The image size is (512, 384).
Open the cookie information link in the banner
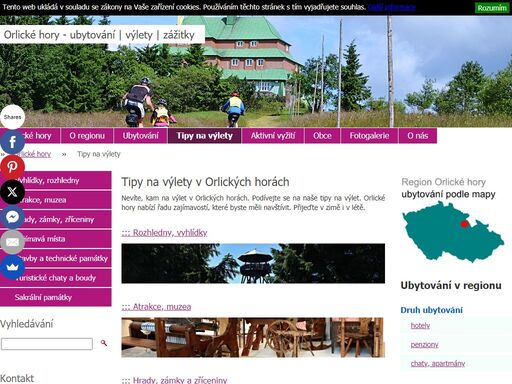point(392,7)
